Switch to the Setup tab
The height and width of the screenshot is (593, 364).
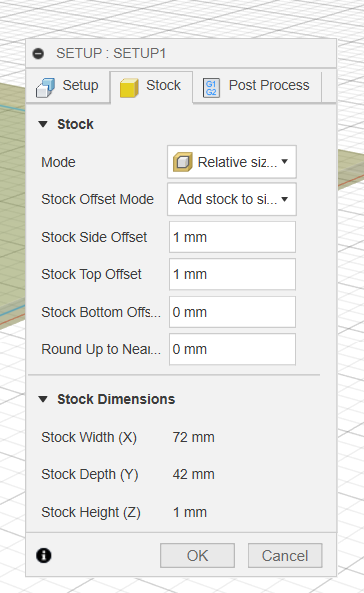[x=68, y=87]
